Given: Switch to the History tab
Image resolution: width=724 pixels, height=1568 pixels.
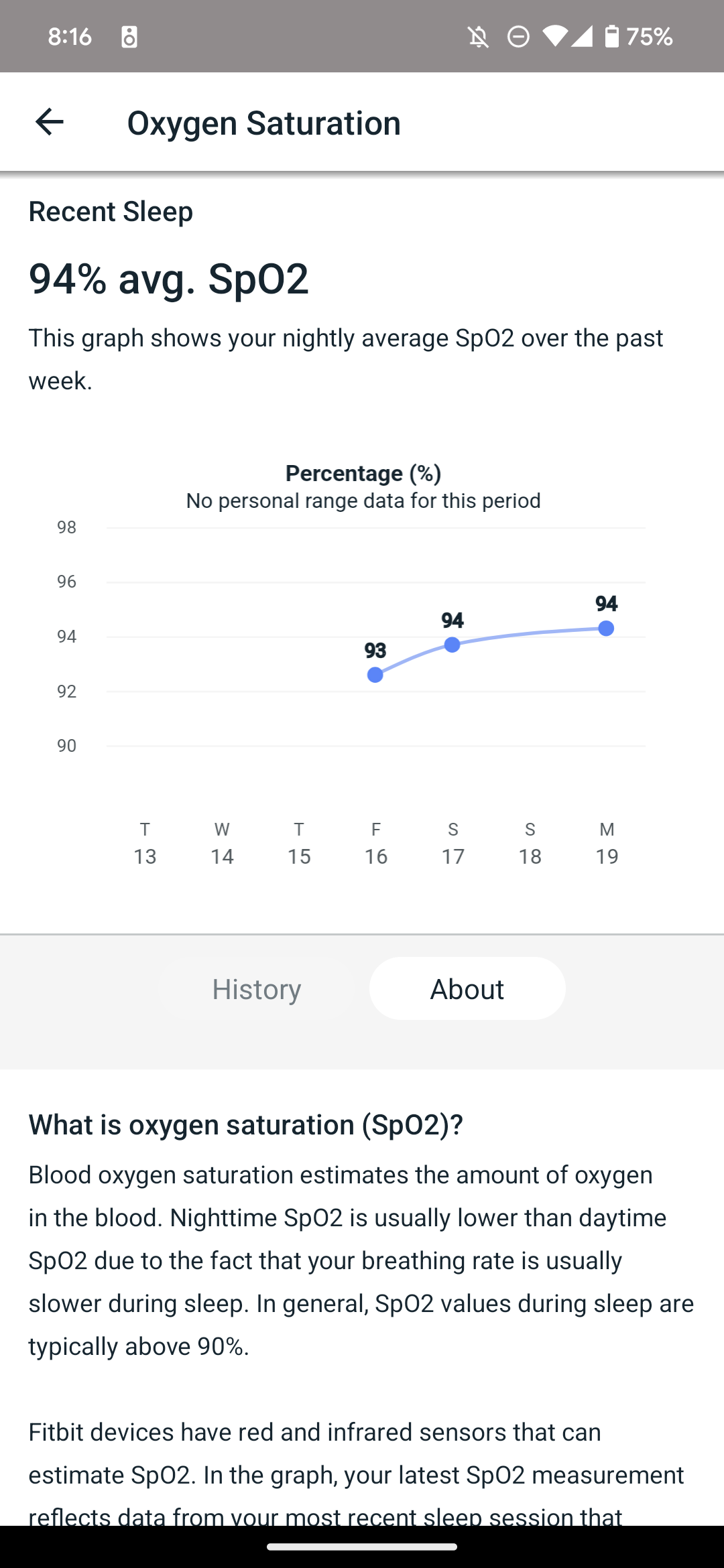Looking at the screenshot, I should tap(257, 989).
